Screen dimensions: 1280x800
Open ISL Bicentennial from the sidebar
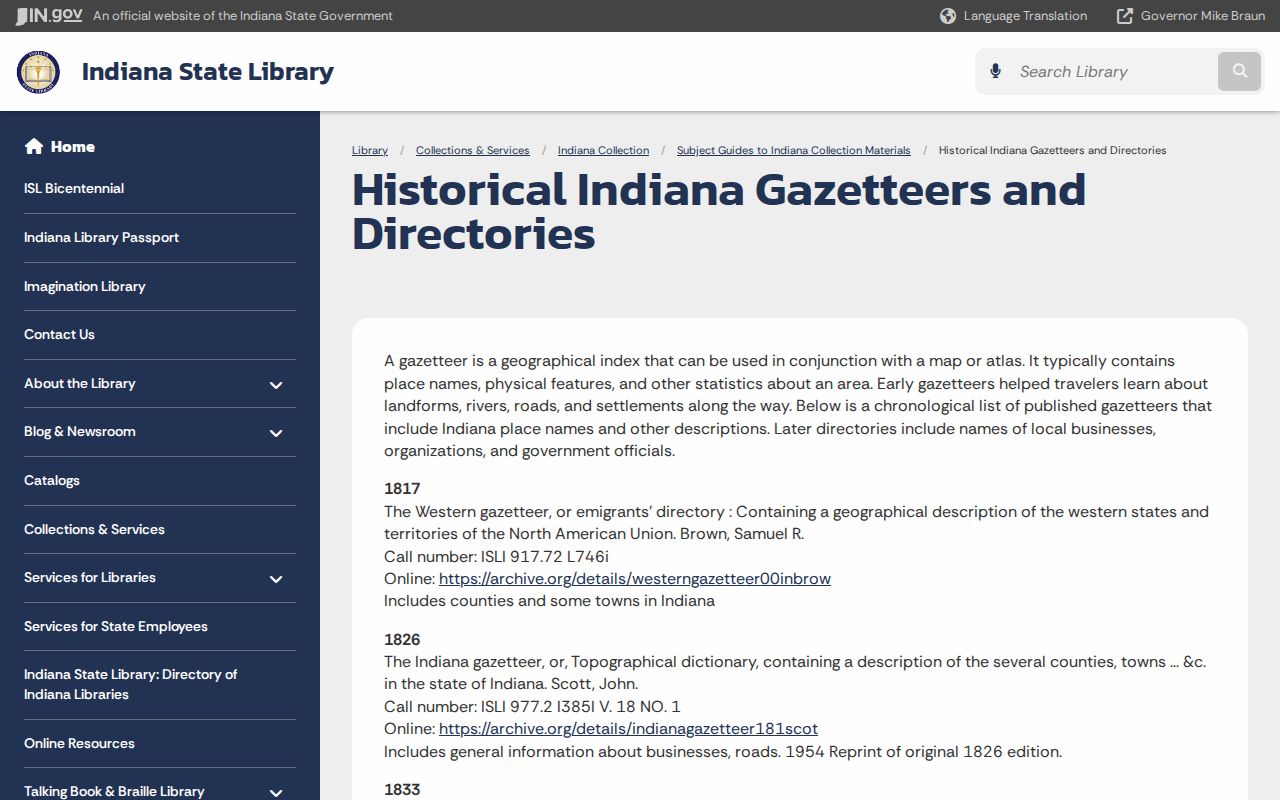(74, 188)
